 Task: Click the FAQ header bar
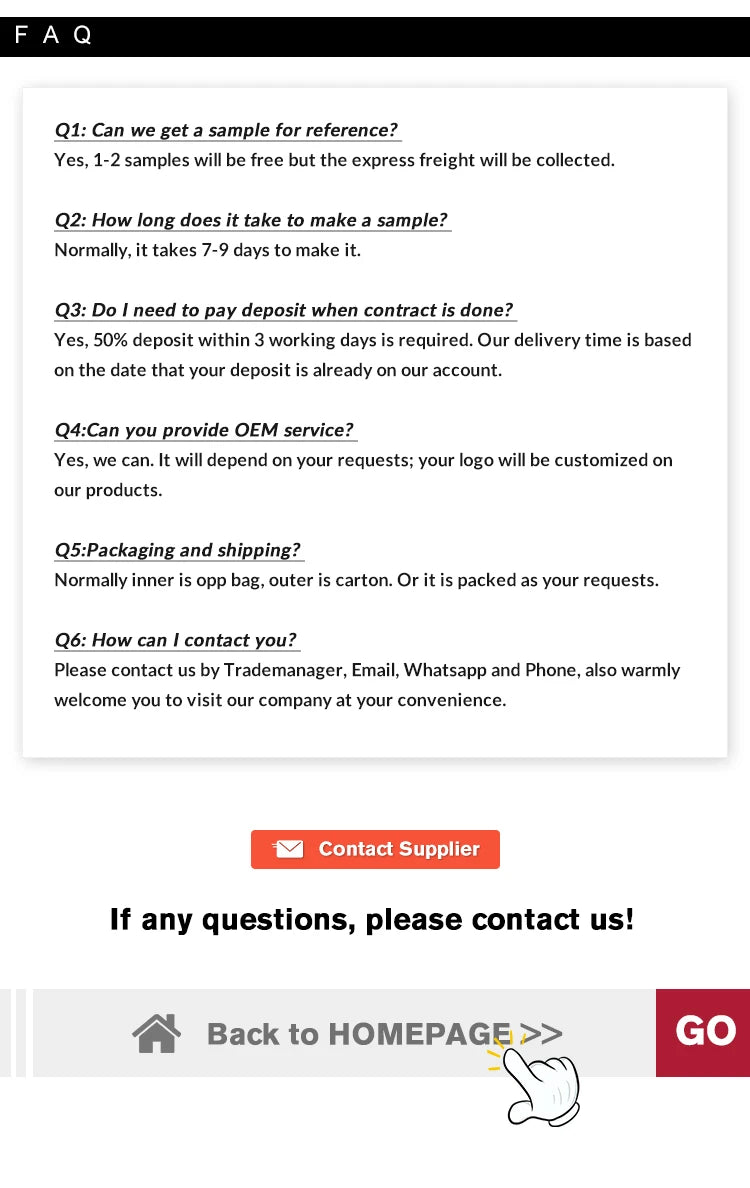[375, 36]
